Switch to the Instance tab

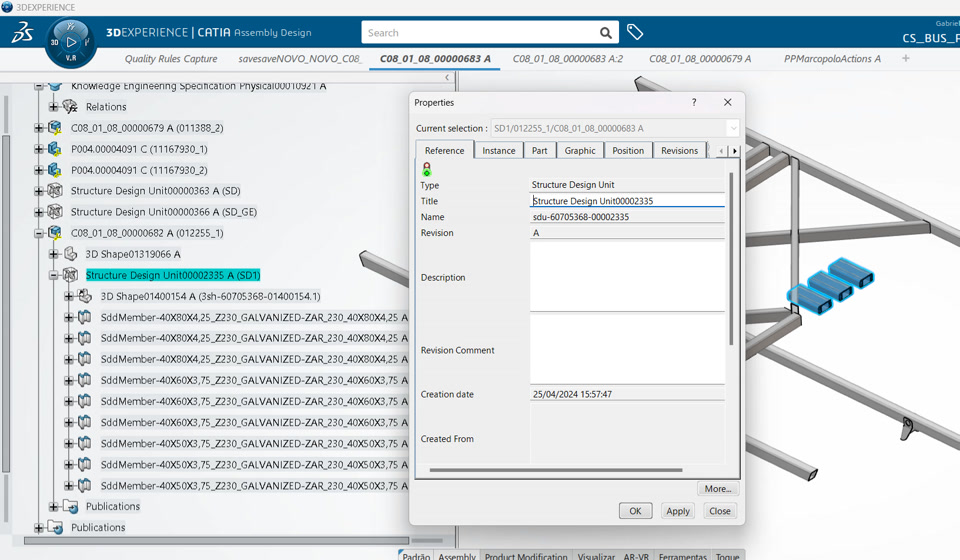tap(498, 151)
